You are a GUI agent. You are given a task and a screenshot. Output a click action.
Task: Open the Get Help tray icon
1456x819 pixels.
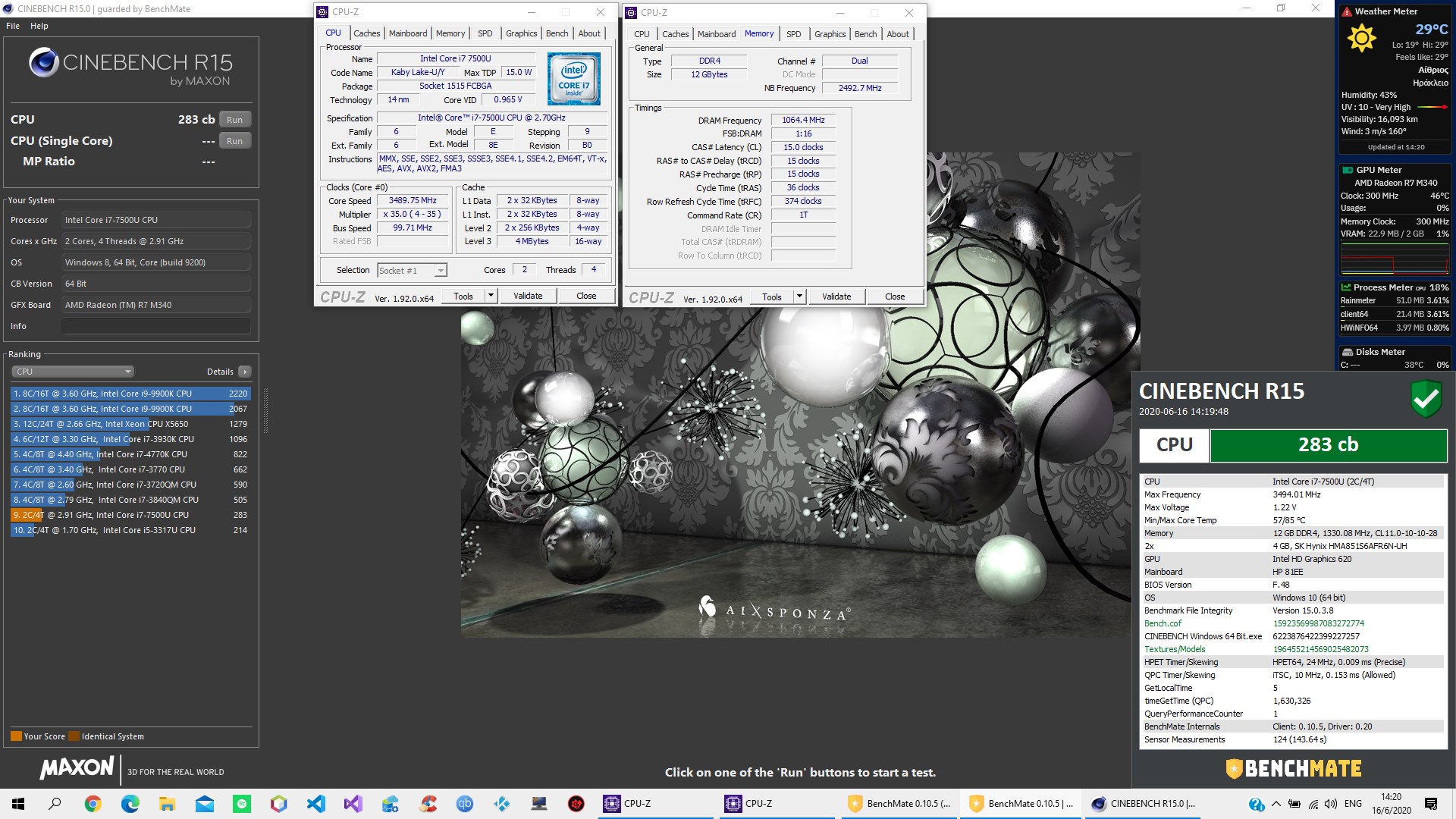(x=1257, y=804)
